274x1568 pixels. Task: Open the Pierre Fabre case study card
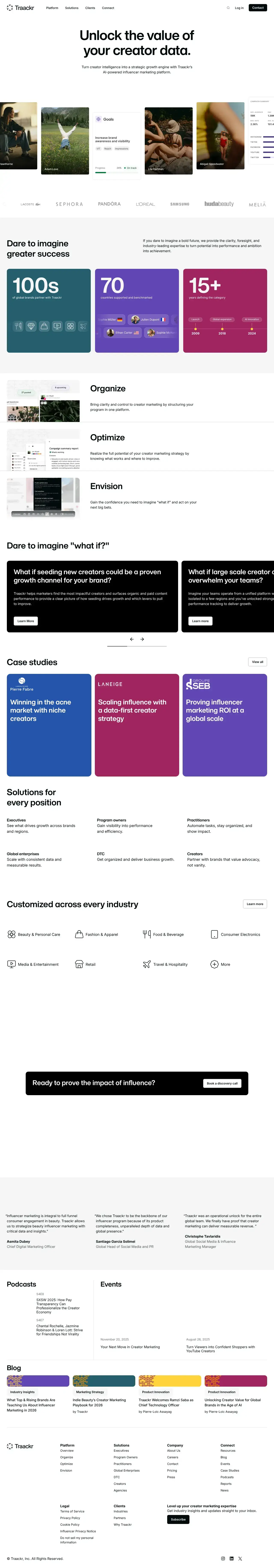coord(49,724)
